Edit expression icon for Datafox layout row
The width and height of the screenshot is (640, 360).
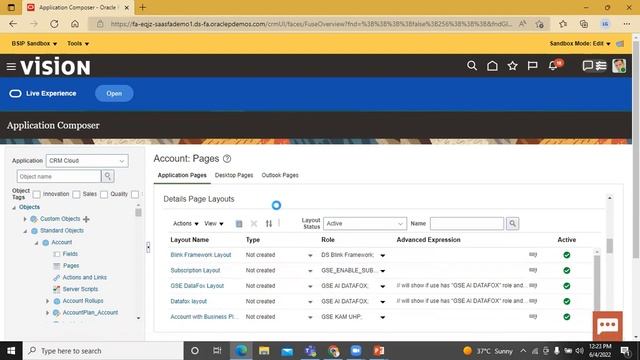(x=533, y=301)
